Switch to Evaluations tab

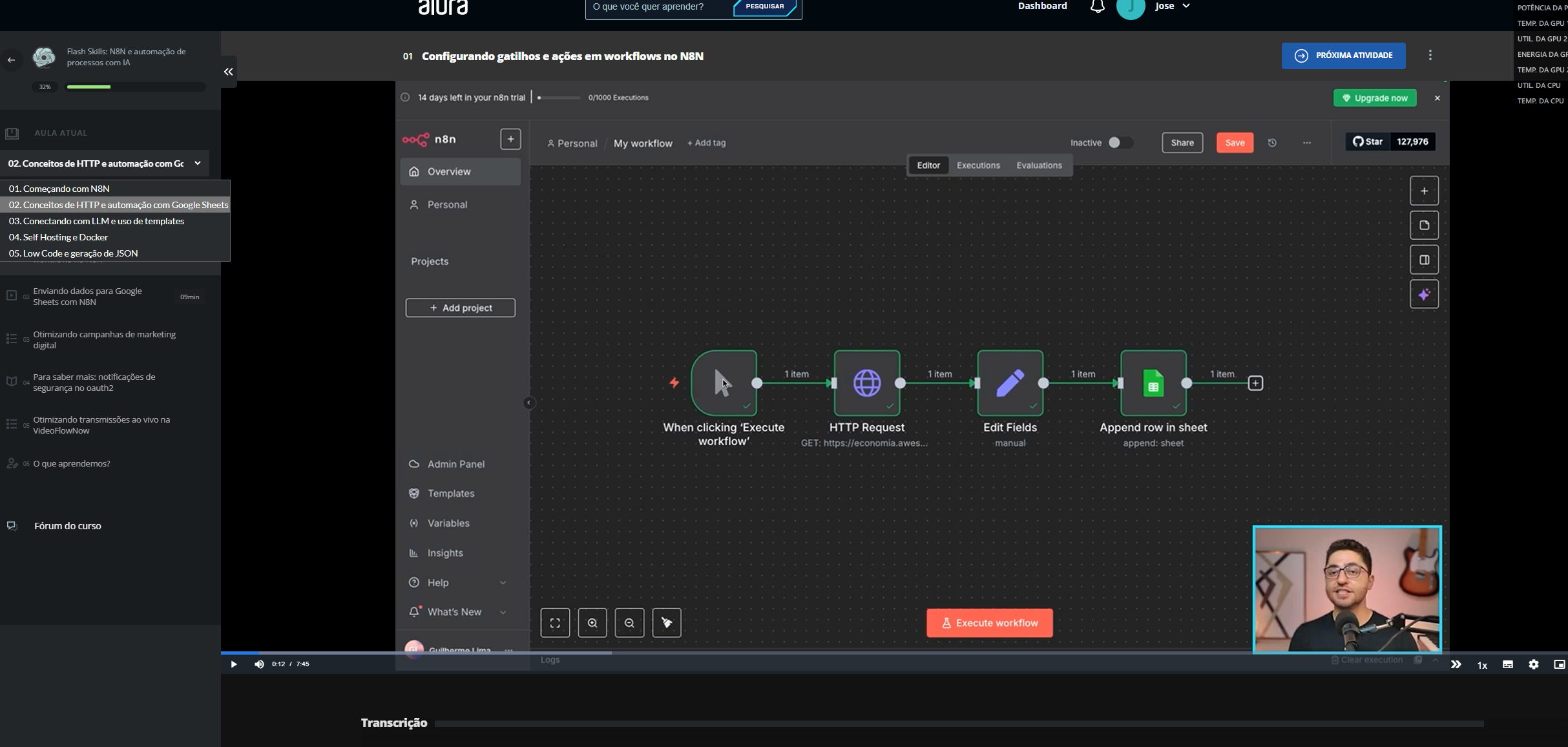click(1039, 165)
